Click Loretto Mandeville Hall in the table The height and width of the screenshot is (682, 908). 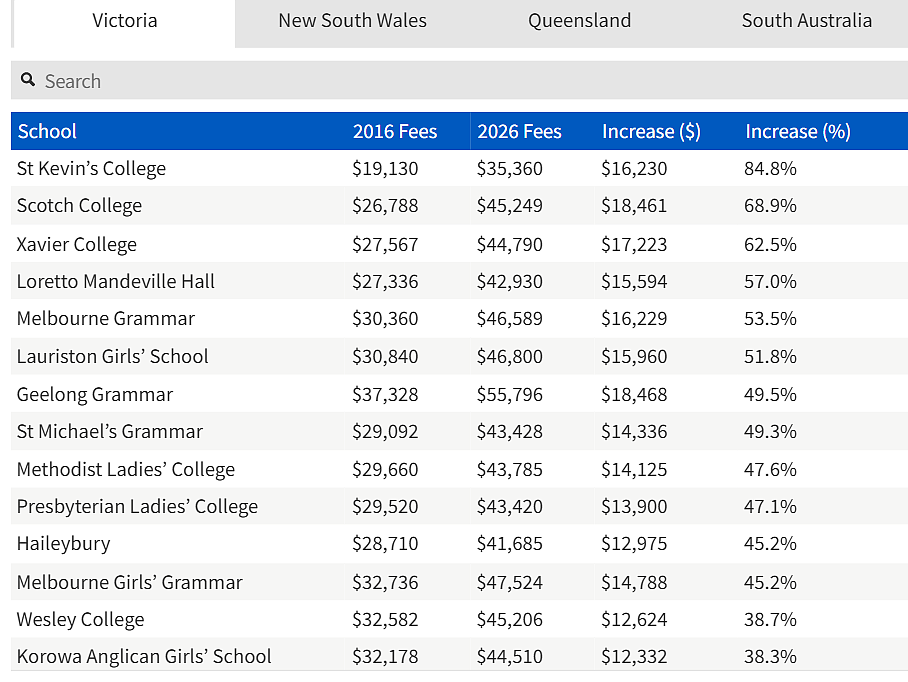point(116,281)
